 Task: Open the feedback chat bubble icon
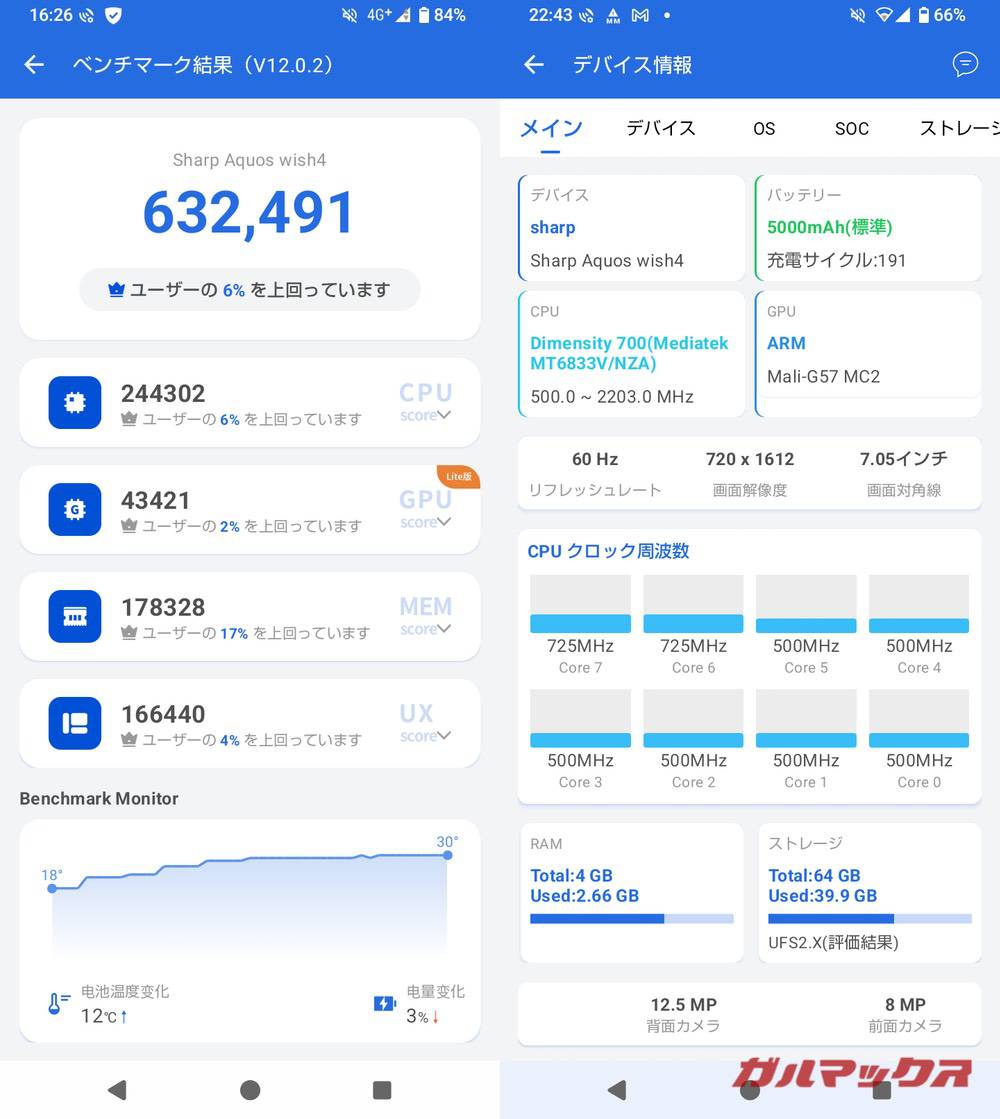[965, 64]
